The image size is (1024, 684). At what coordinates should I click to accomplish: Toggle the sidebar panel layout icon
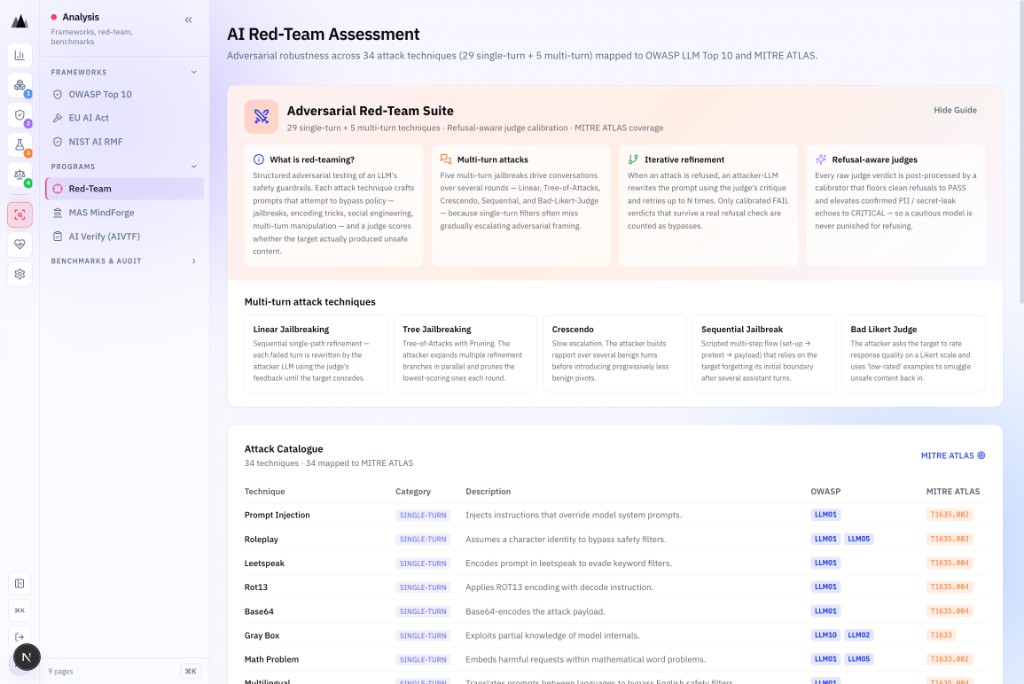click(x=20, y=583)
